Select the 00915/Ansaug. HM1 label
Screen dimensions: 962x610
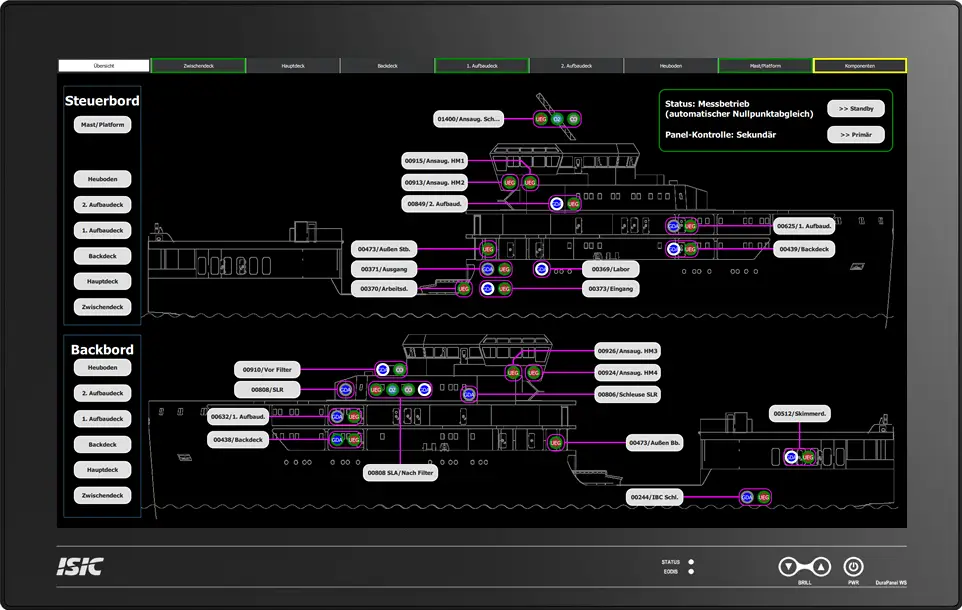[x=435, y=161]
